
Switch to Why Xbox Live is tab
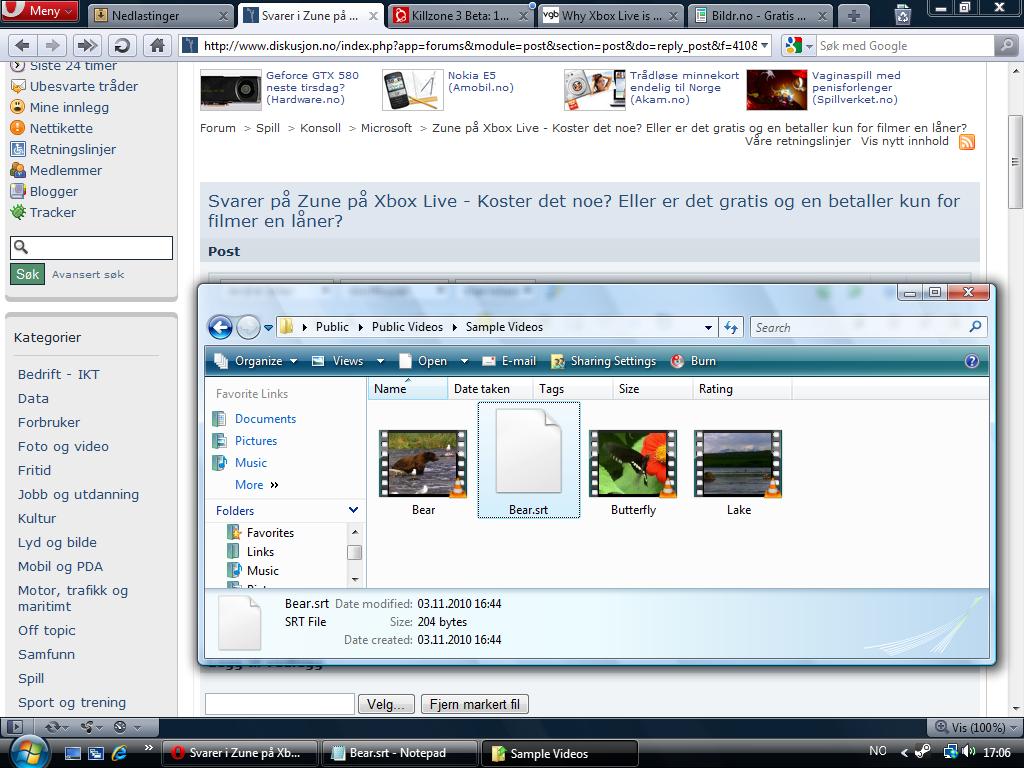tap(610, 16)
